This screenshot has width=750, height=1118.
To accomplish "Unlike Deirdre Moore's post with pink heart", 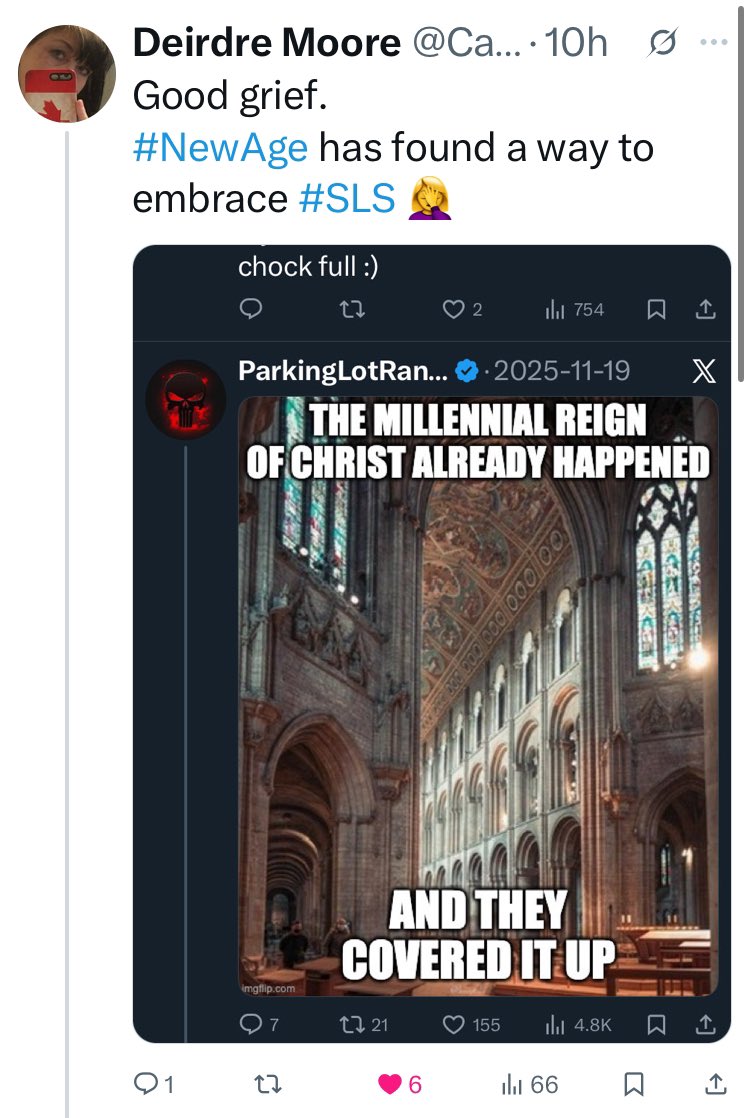I will click(389, 1084).
